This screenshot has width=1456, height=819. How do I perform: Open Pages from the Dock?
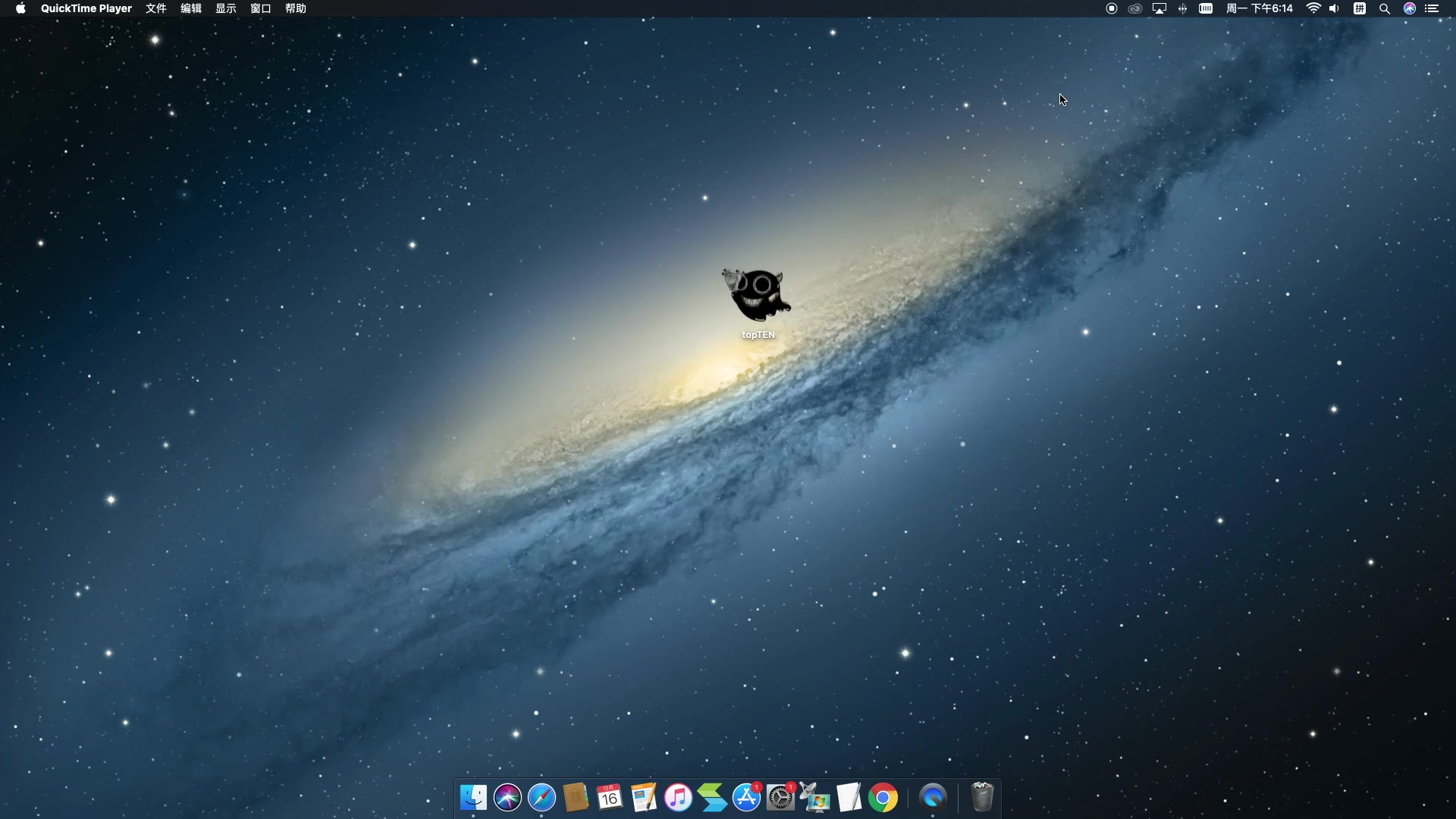644,798
